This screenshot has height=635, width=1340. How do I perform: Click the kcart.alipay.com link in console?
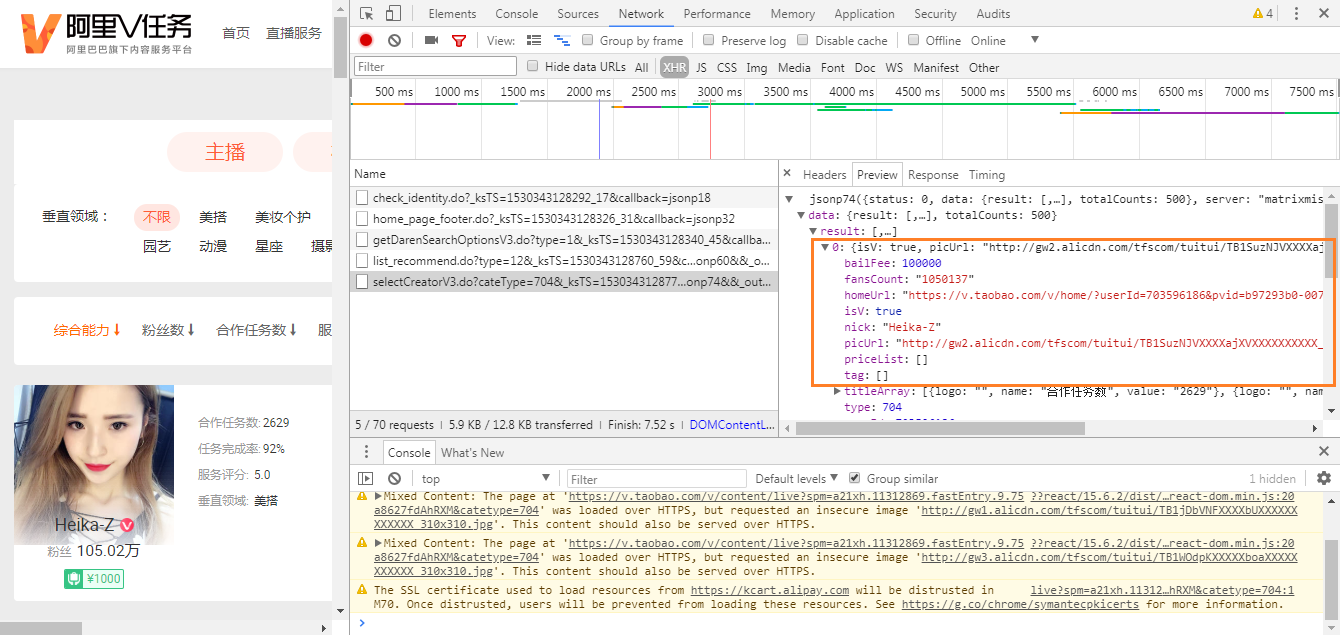click(769, 591)
